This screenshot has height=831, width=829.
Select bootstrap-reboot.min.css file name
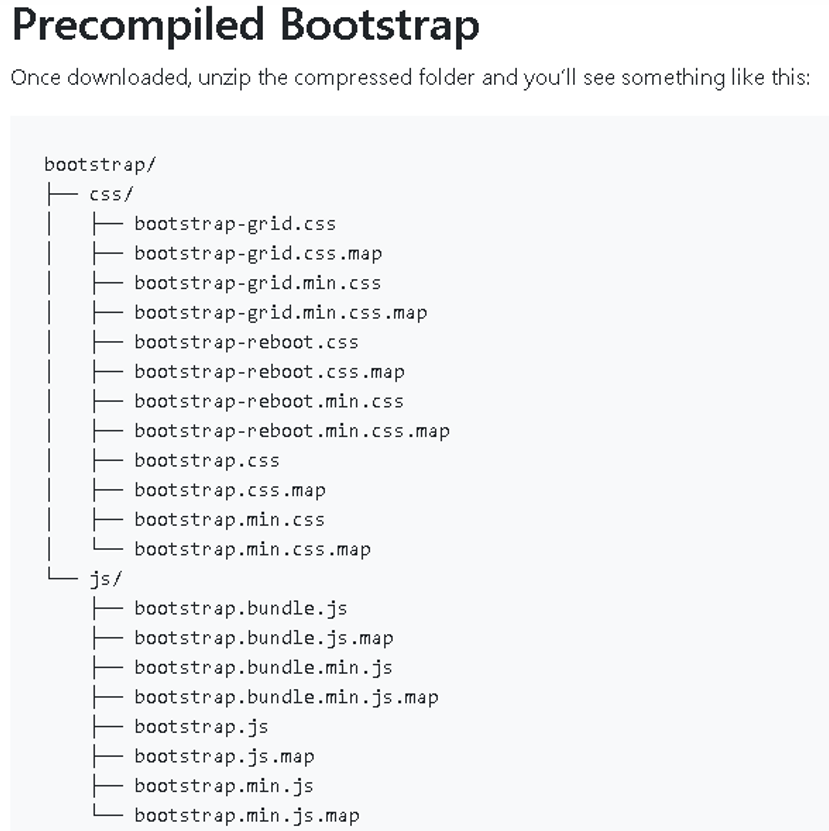(269, 402)
